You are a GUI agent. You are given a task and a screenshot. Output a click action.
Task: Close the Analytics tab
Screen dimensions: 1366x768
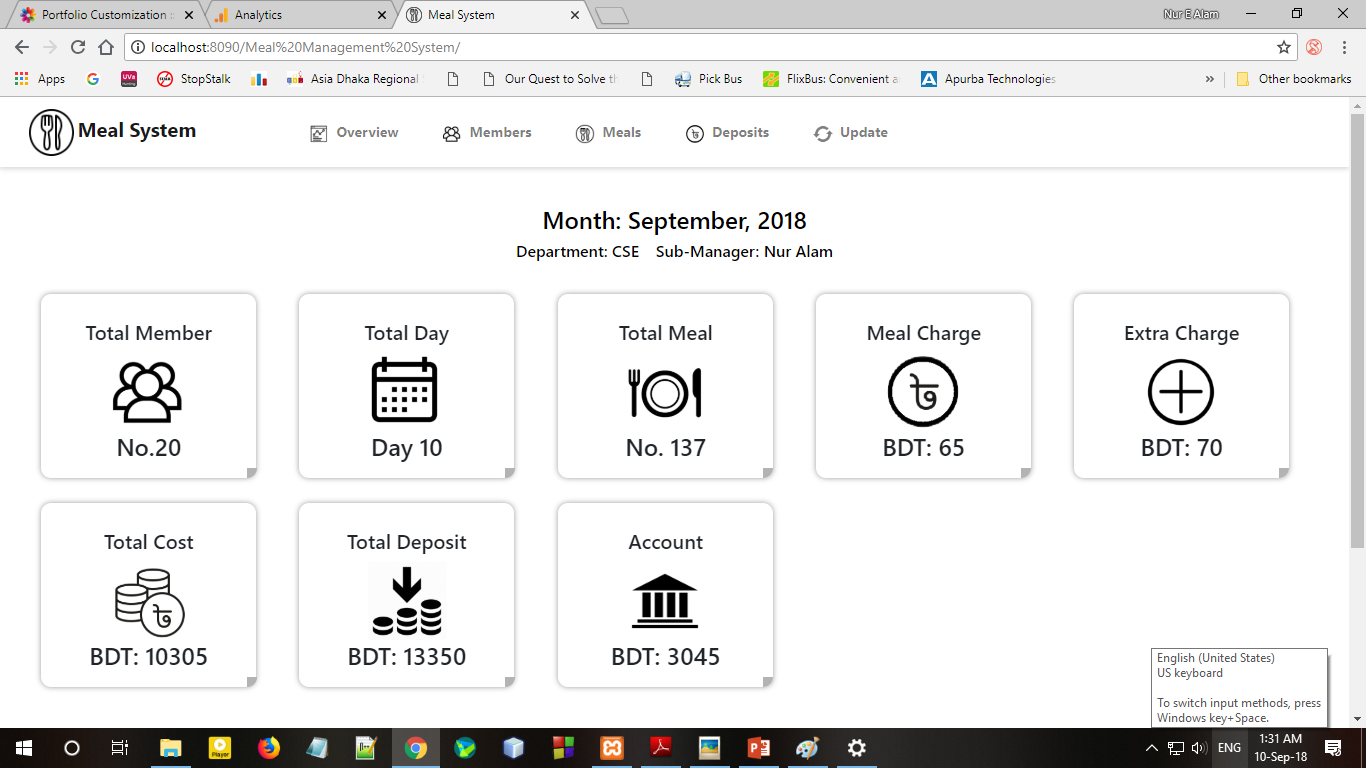point(381,15)
